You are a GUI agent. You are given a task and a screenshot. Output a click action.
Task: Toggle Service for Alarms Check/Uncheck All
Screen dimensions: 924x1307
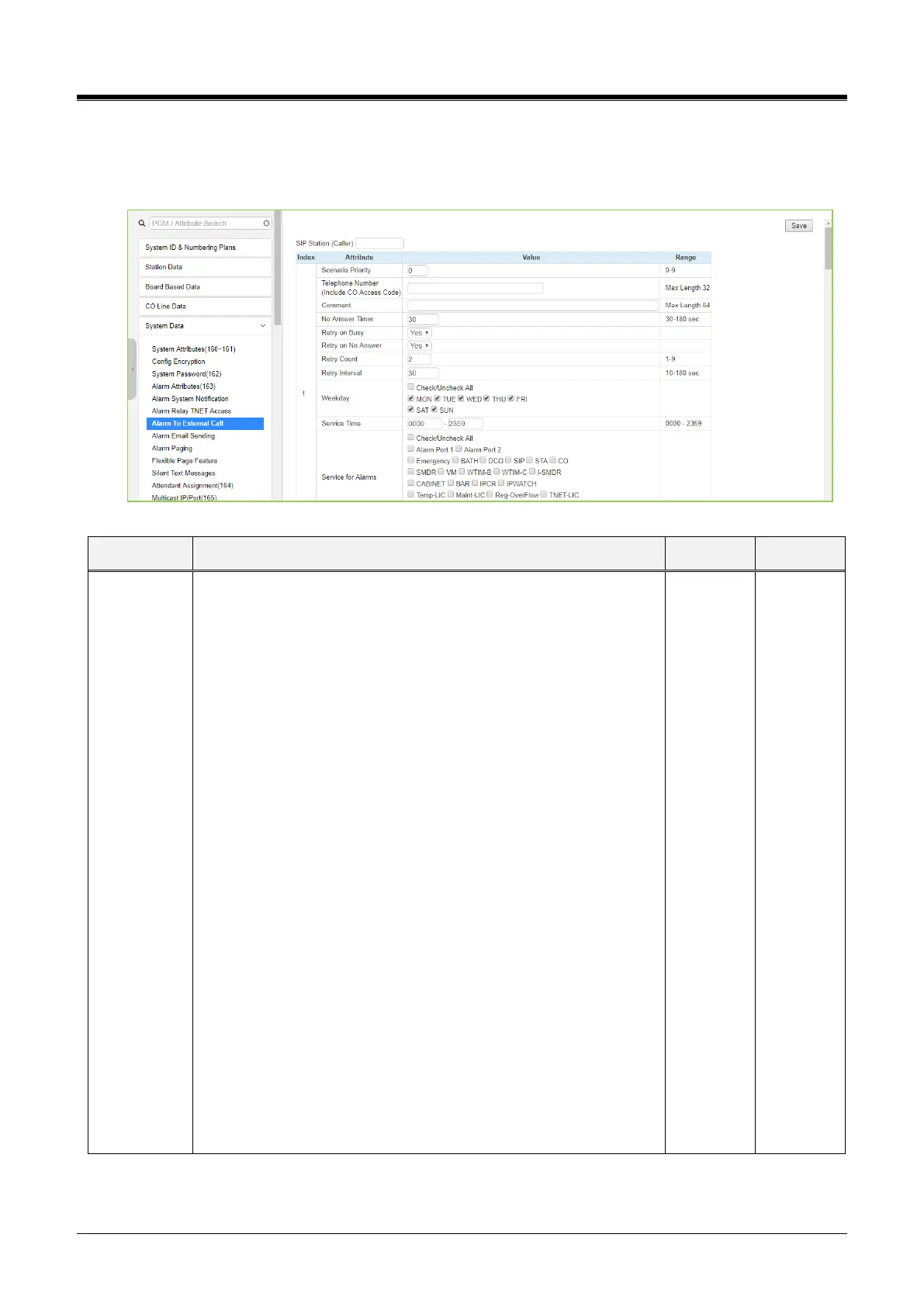(411, 438)
